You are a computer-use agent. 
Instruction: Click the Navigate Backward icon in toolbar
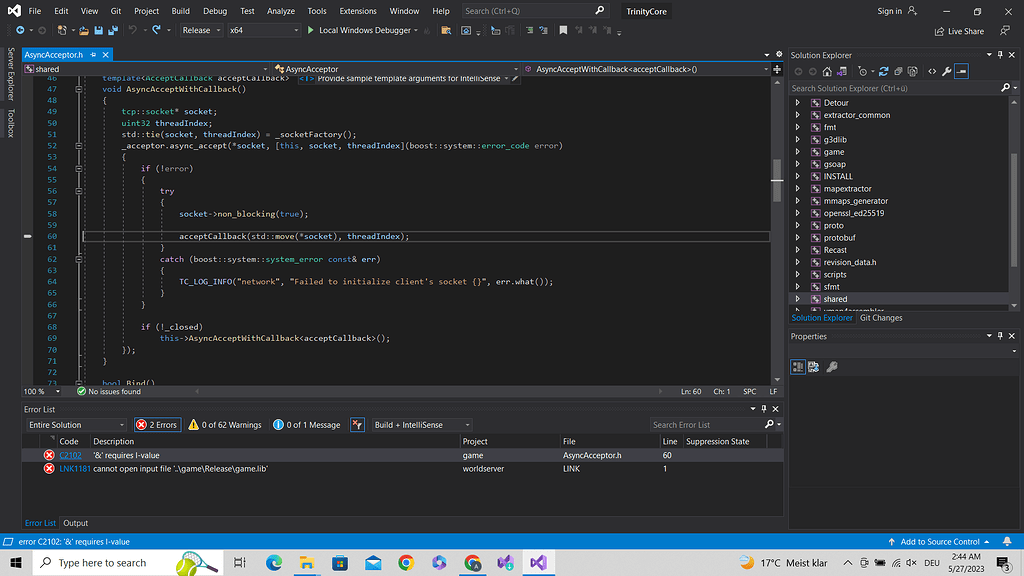[20, 30]
